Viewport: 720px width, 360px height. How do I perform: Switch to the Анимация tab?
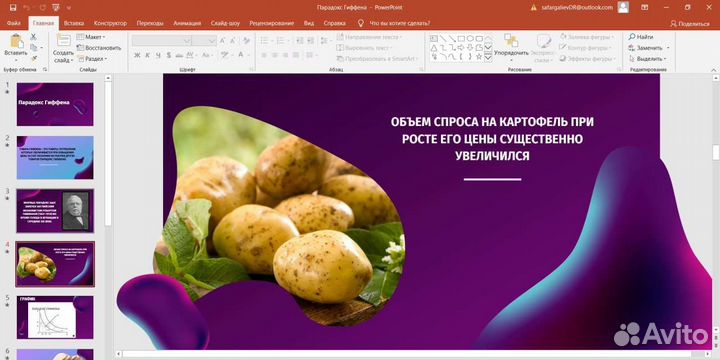(x=187, y=23)
